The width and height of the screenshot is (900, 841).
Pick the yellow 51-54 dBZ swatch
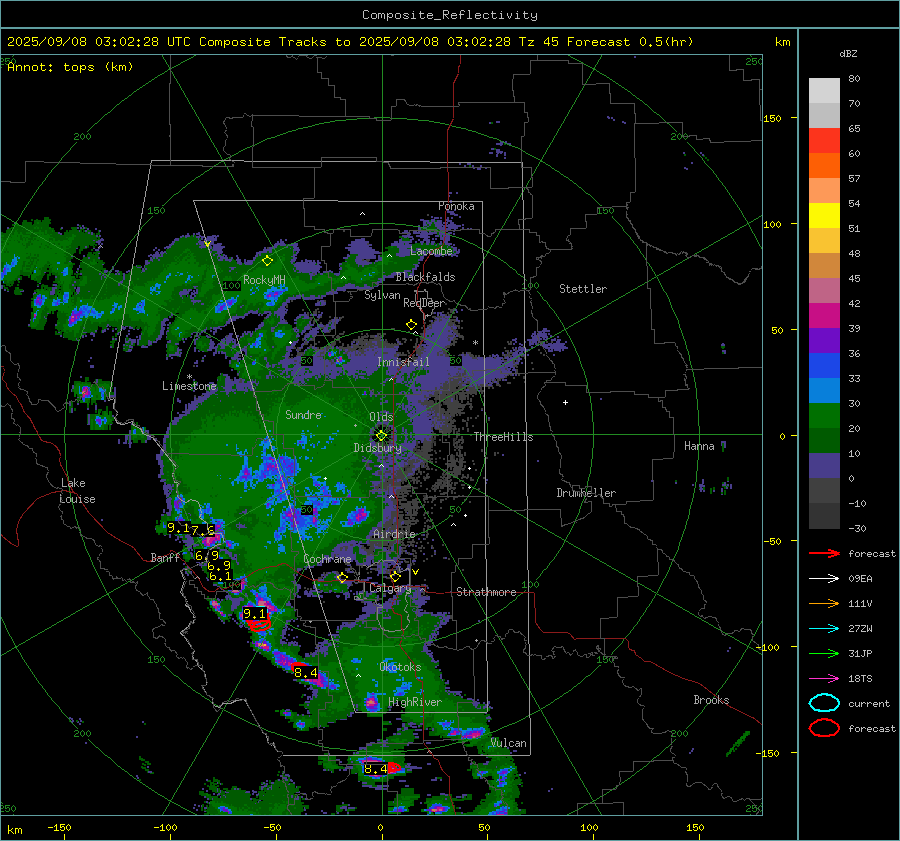pos(824,216)
